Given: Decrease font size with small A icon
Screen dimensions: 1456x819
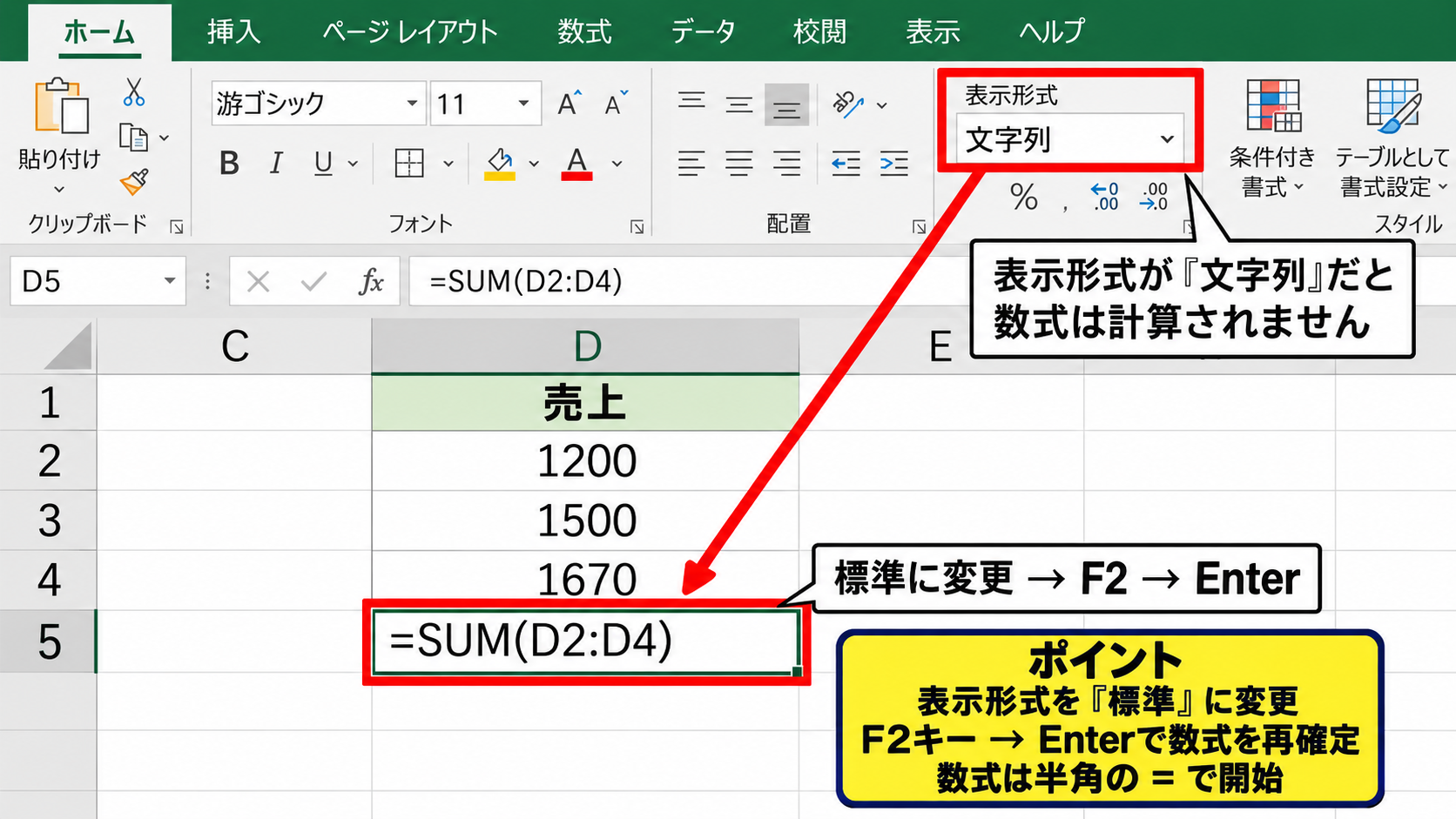Looking at the screenshot, I should click(616, 104).
